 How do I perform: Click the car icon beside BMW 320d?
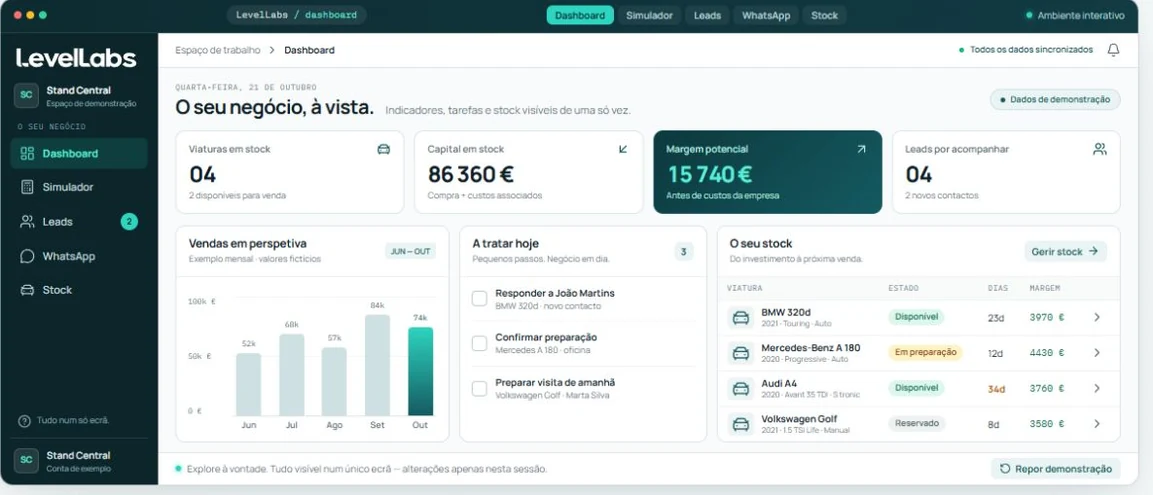point(741,318)
